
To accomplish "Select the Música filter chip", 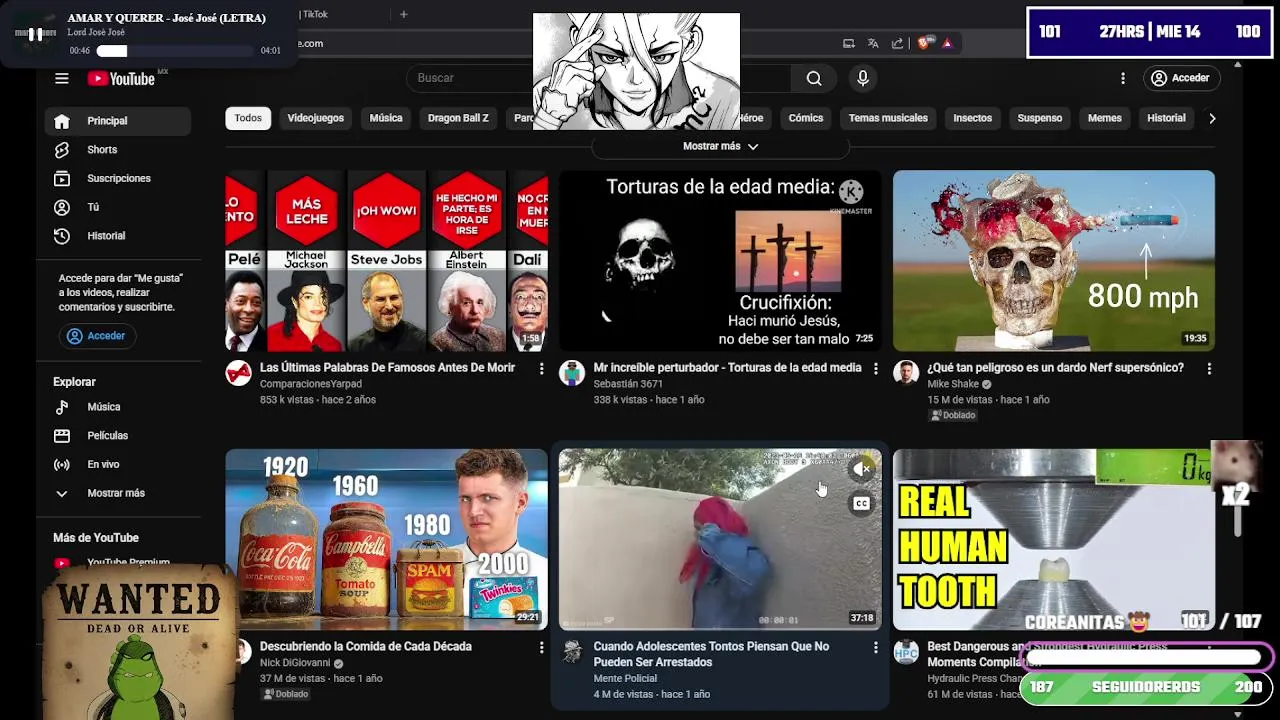I will [386, 118].
